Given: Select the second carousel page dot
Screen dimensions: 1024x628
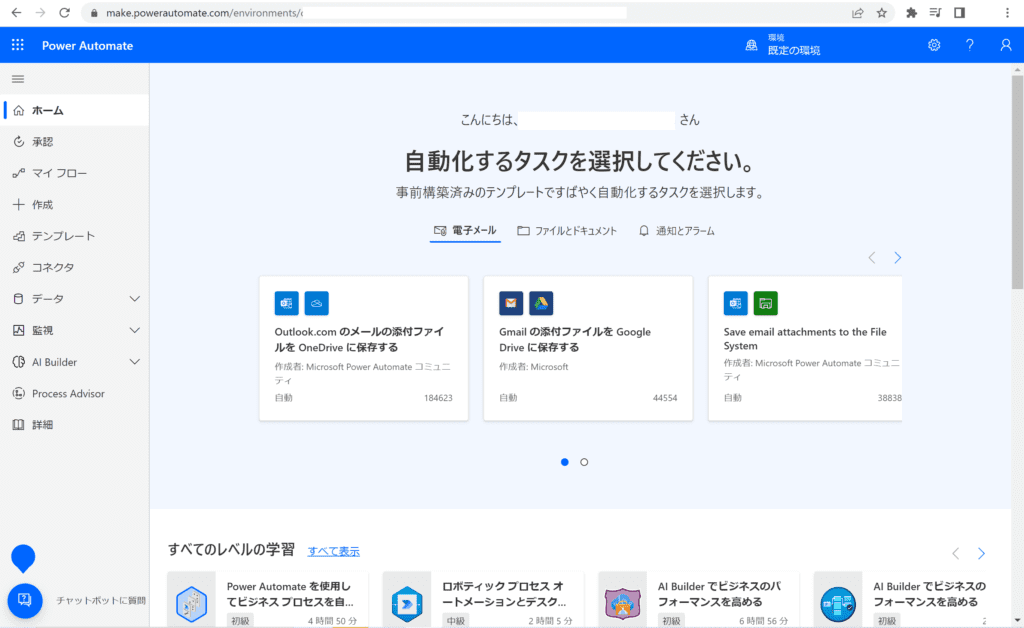Looking at the screenshot, I should (584, 462).
